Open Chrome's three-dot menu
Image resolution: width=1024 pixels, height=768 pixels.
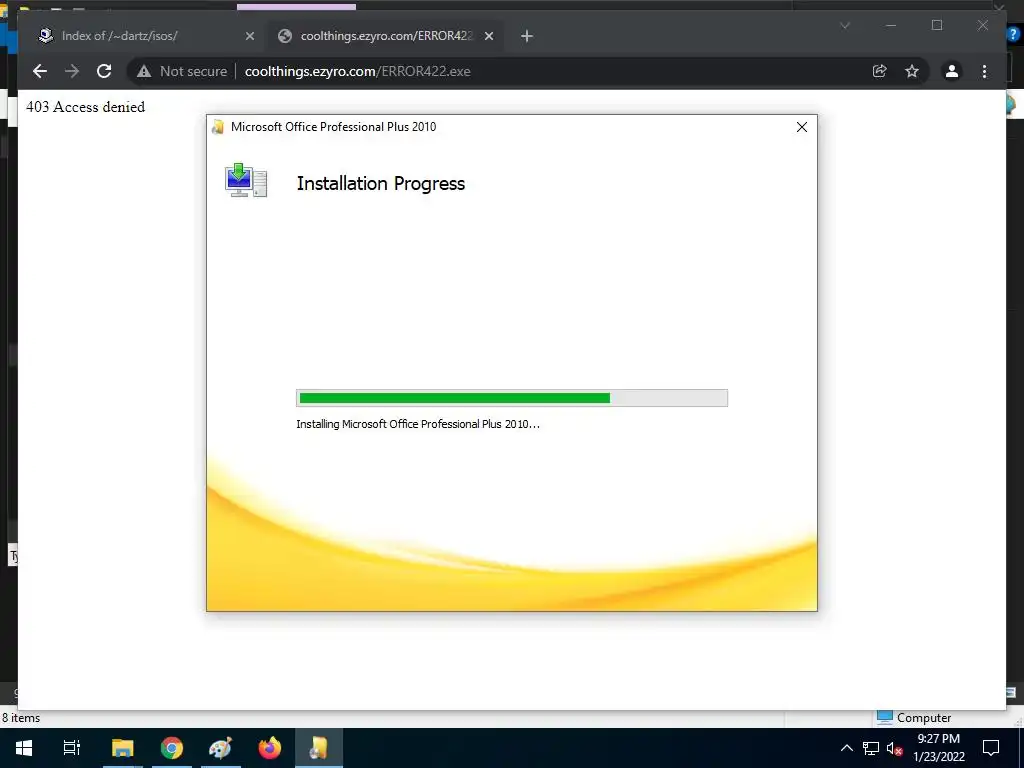[984, 71]
